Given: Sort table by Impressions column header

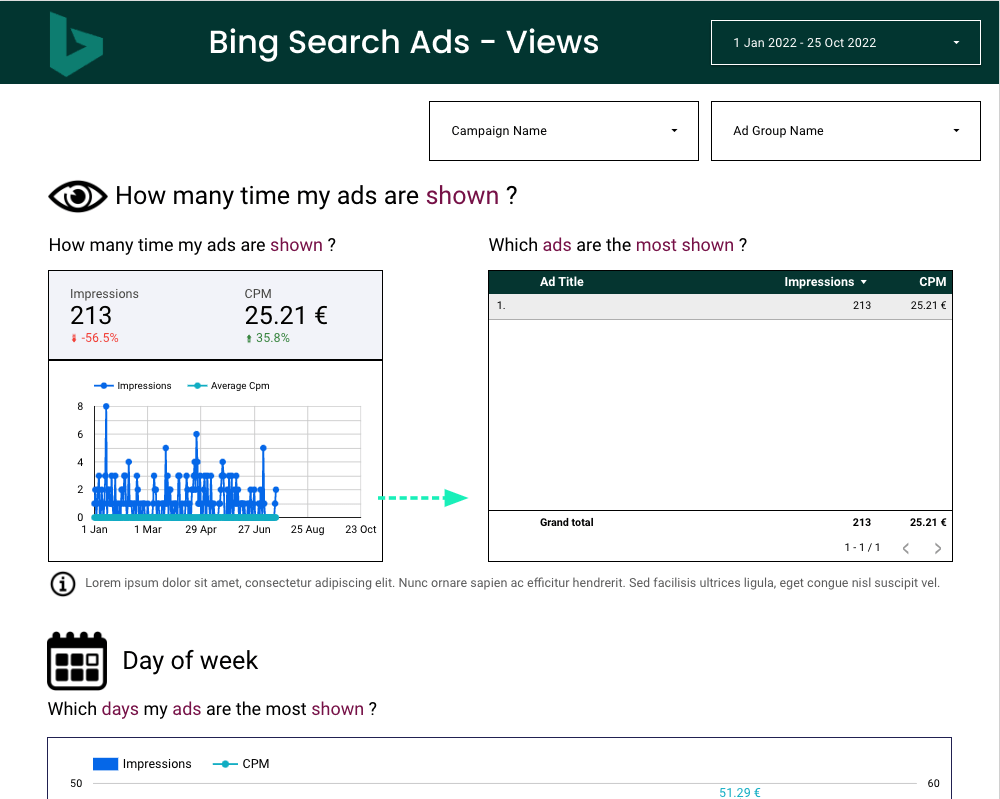Looking at the screenshot, I should (824, 282).
